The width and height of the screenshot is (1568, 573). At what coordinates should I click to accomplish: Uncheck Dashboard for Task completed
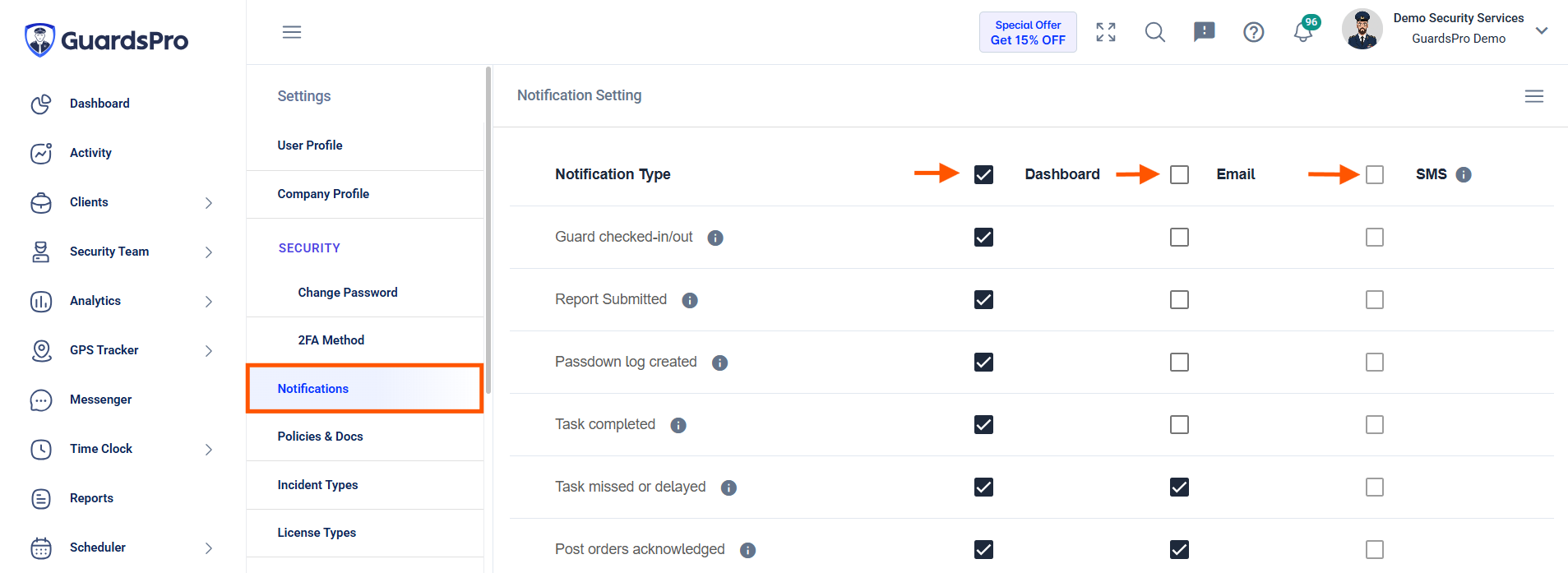coord(983,425)
